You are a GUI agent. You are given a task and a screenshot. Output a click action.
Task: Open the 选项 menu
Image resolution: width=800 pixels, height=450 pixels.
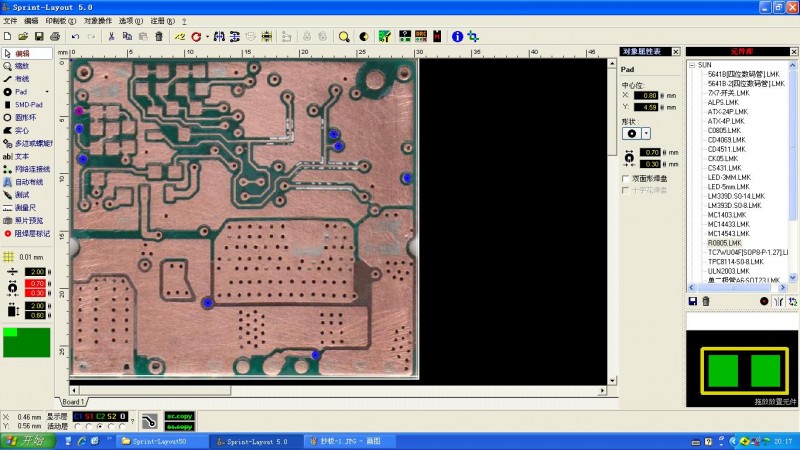pyautogui.click(x=129, y=20)
